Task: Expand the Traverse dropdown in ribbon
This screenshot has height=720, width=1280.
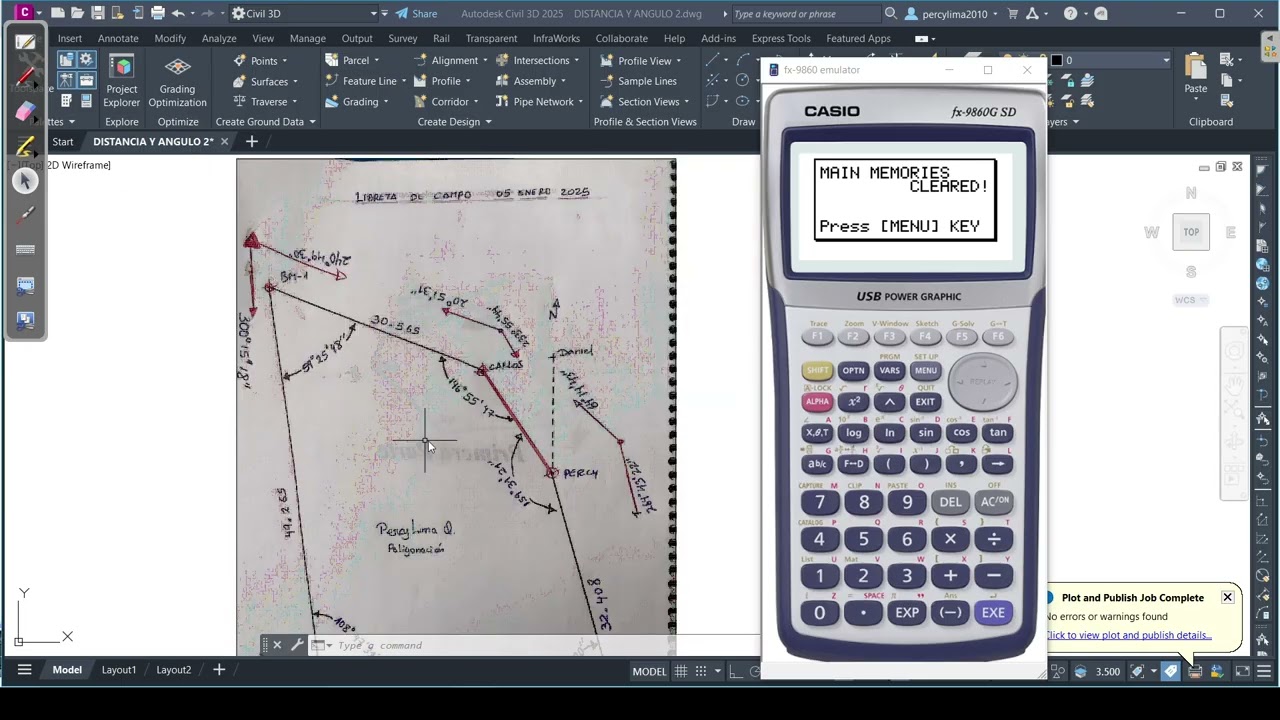Action: [x=265, y=101]
